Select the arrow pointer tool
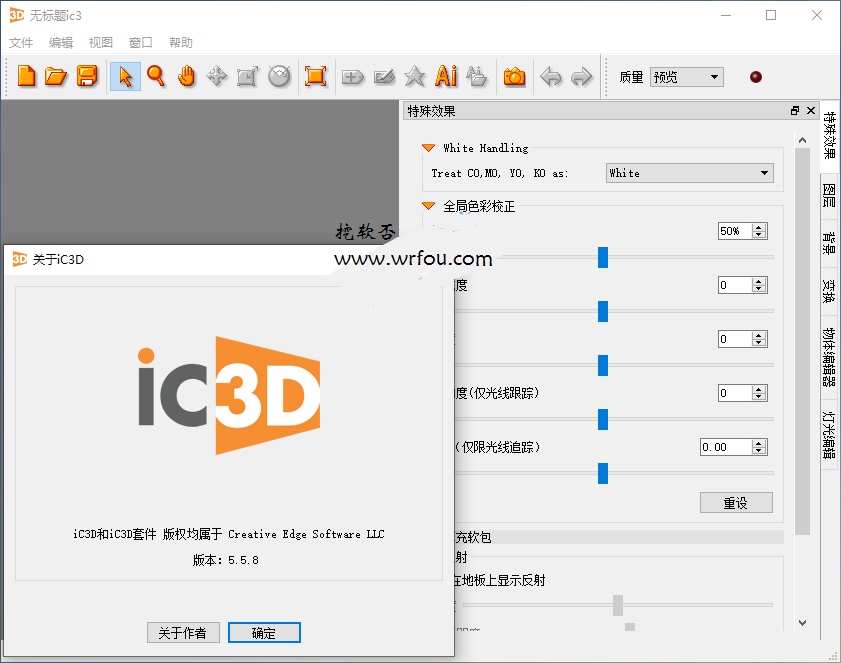 (x=125, y=77)
